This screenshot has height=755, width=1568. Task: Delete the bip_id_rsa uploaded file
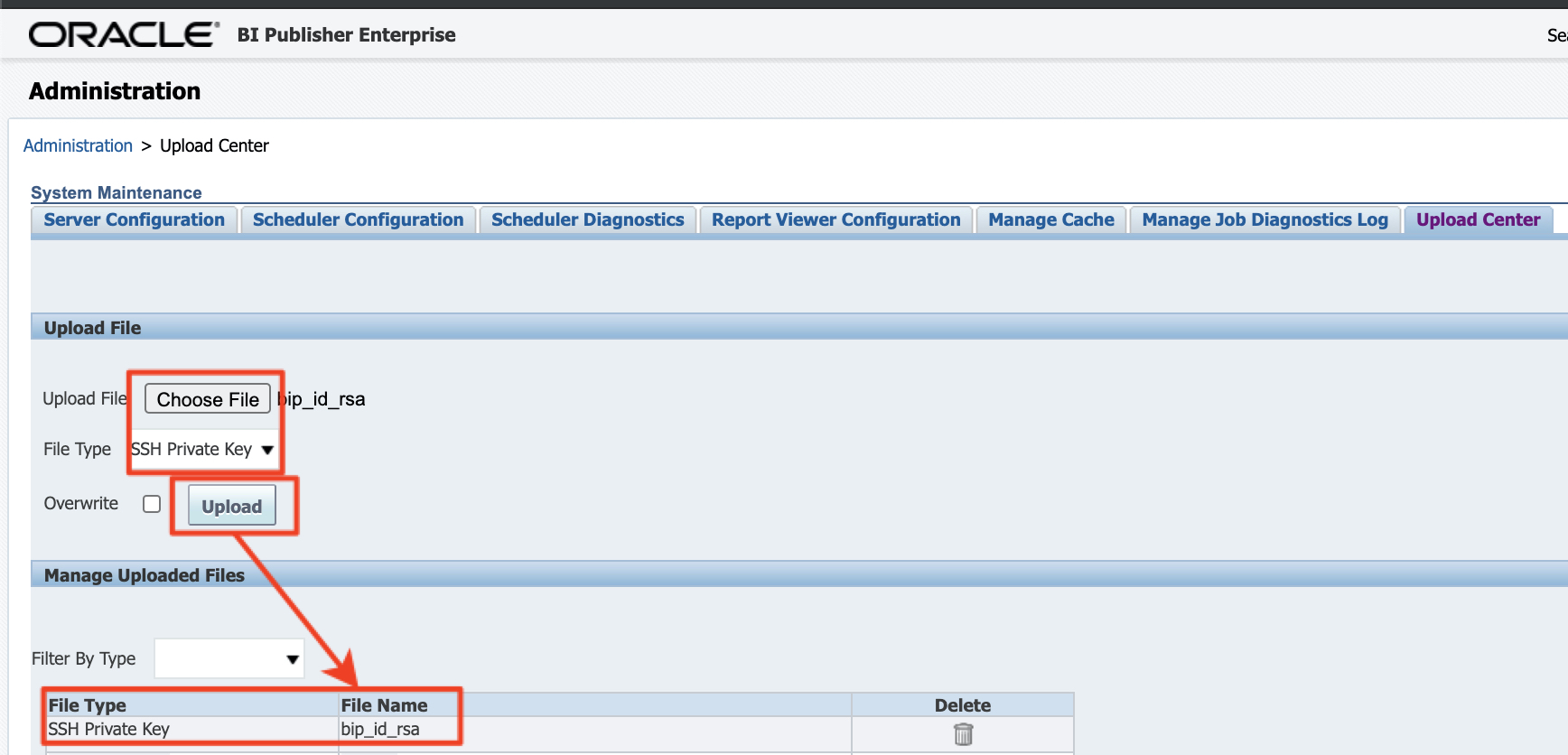964,734
